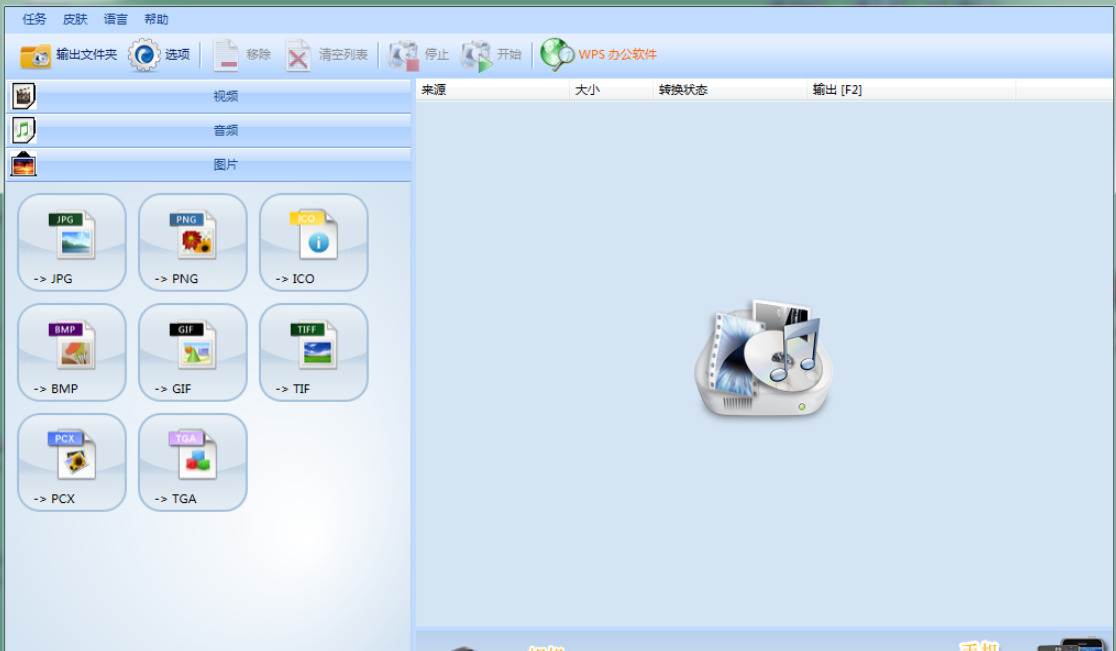Click the 输出文件夹 label

pyautogui.click(x=86, y=54)
